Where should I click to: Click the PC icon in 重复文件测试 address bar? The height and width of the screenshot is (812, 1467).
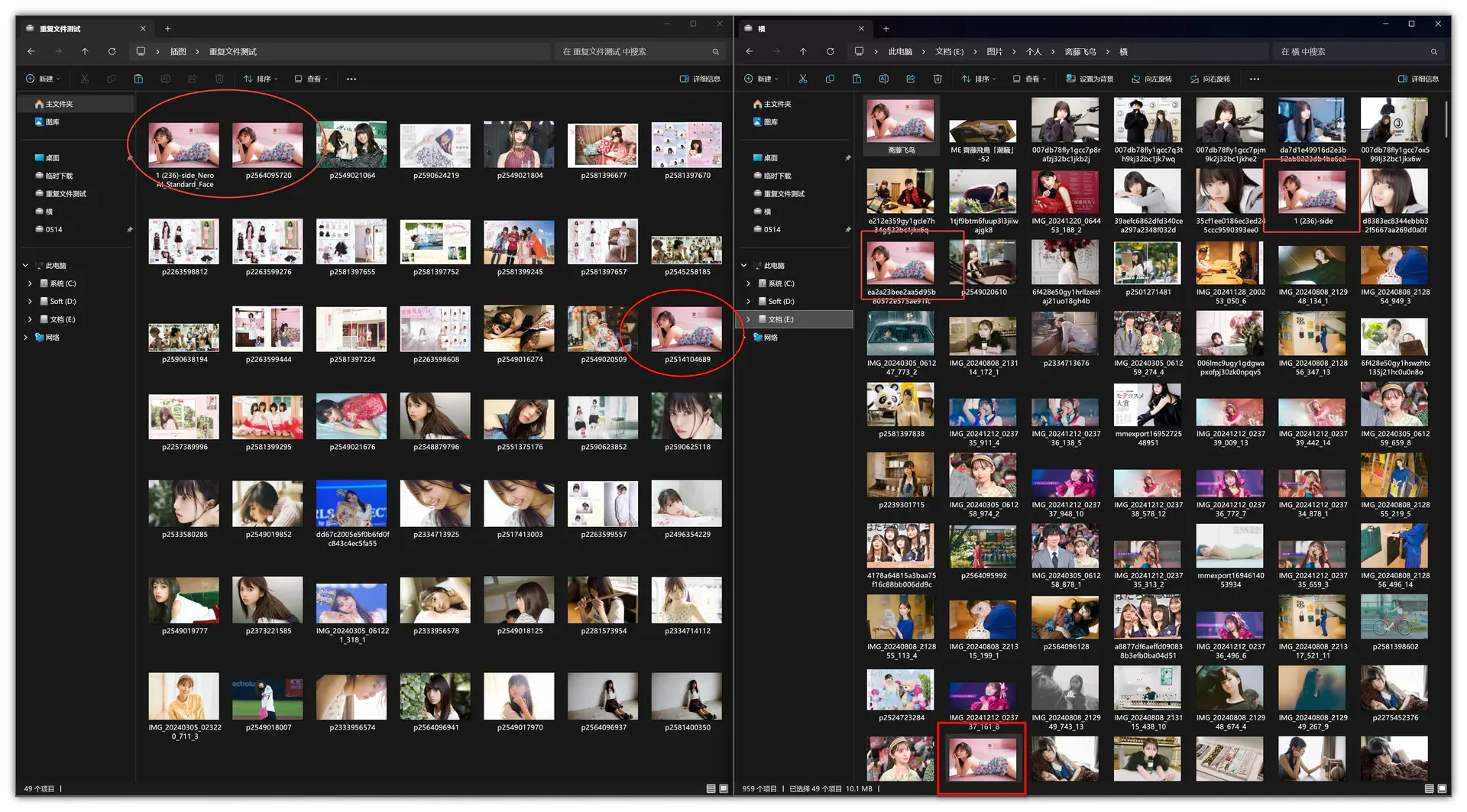[141, 51]
